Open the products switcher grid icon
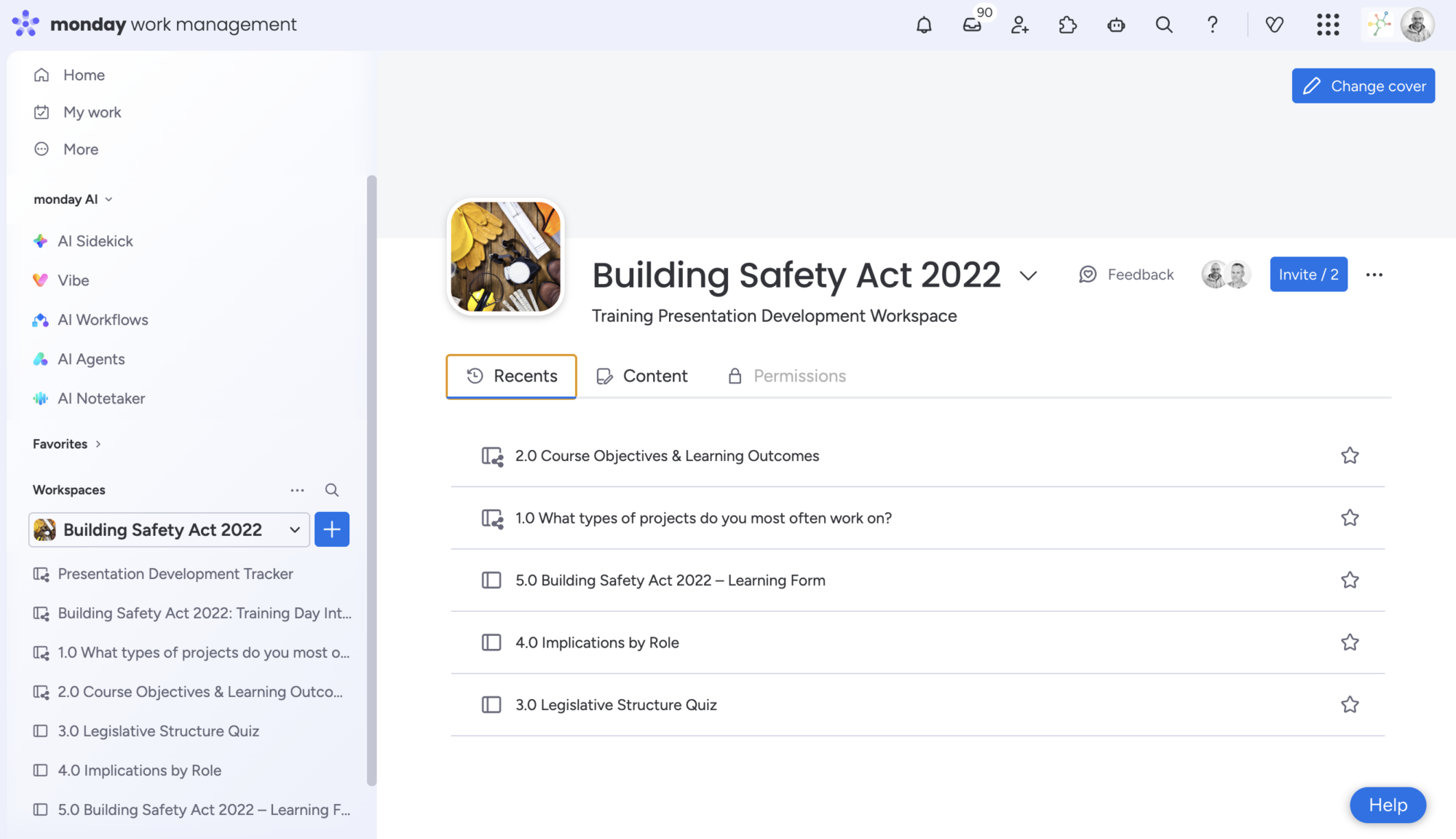 [1328, 25]
